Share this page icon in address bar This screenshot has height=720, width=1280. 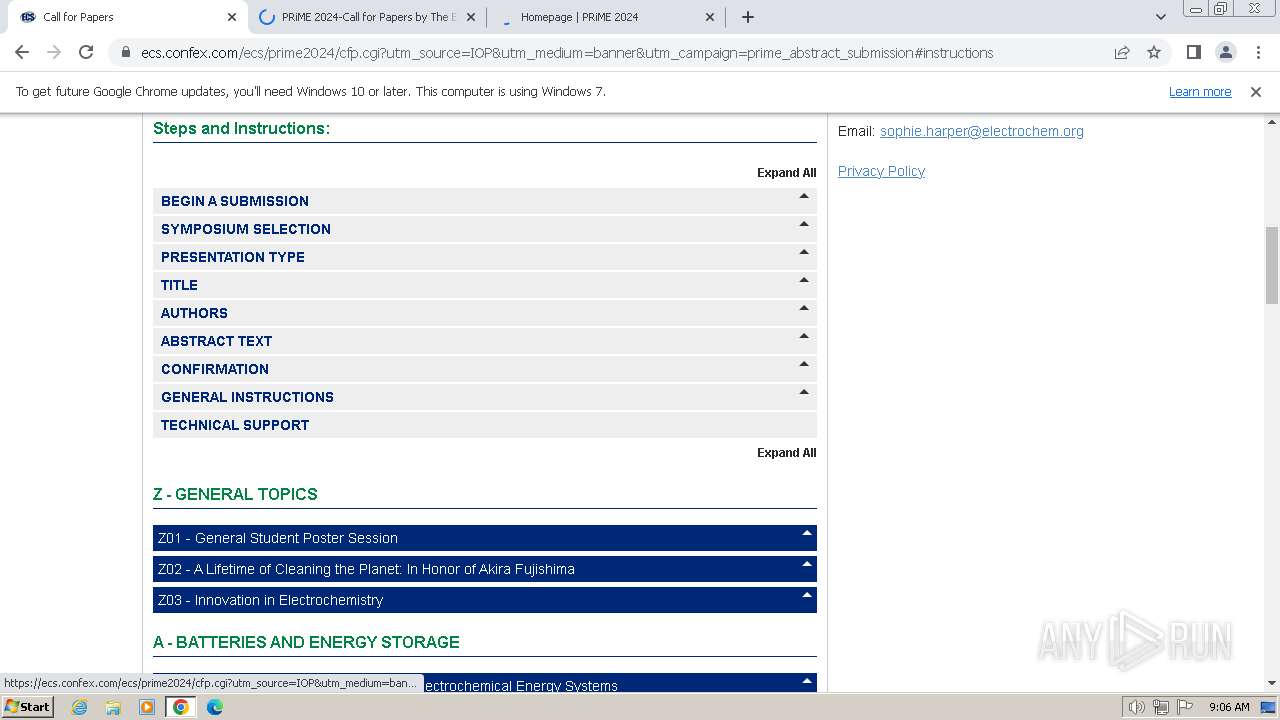tap(1122, 52)
